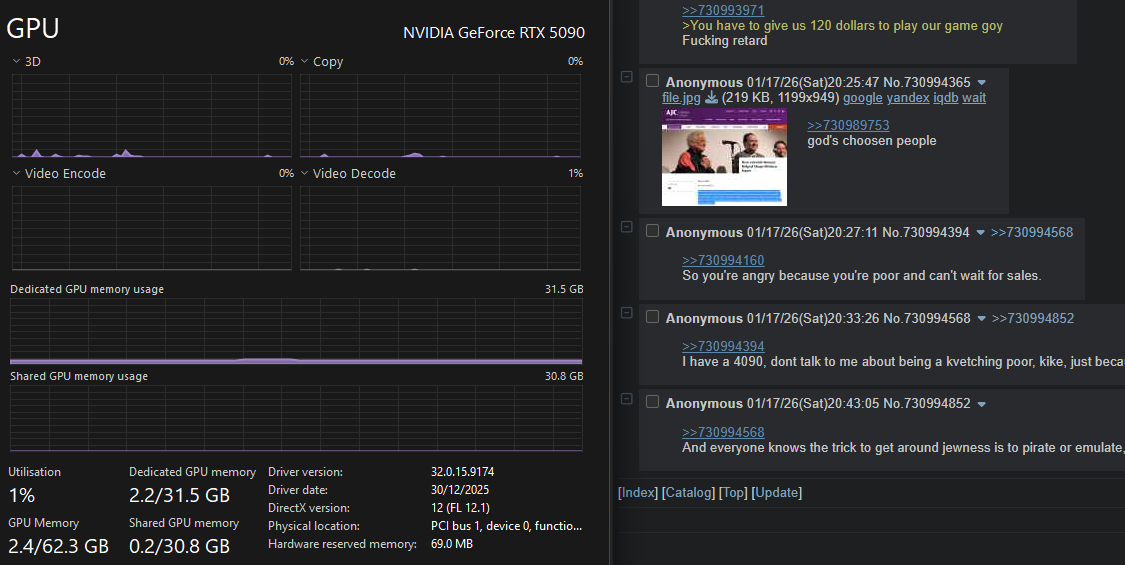The height and width of the screenshot is (565, 1125).
Task: Open the post menu arrow for No.730994365
Action: tap(982, 83)
